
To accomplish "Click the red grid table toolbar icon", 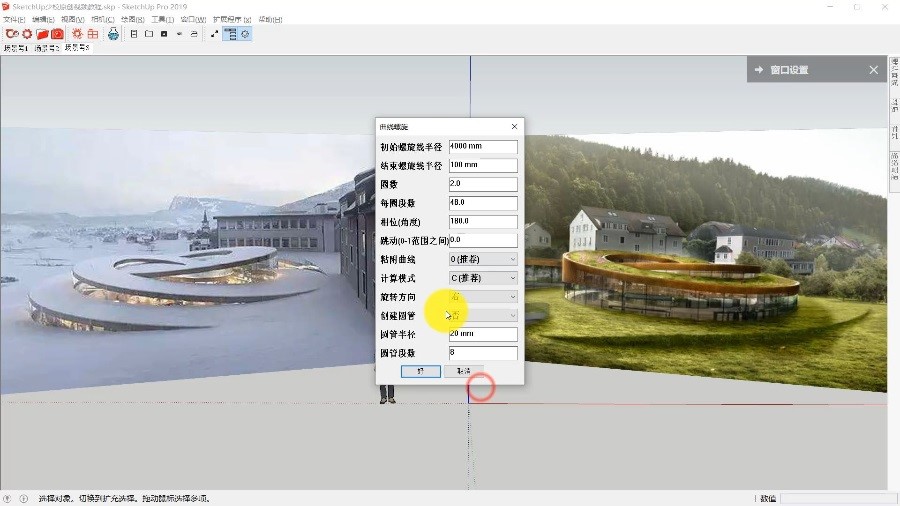I will point(92,34).
